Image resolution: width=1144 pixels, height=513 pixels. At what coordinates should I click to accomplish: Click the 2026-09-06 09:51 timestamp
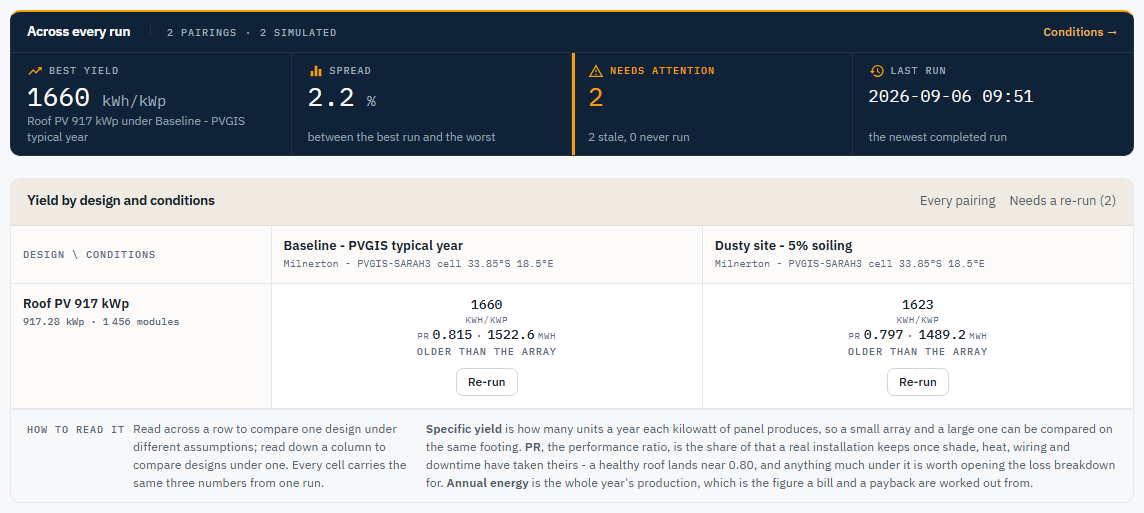point(951,96)
